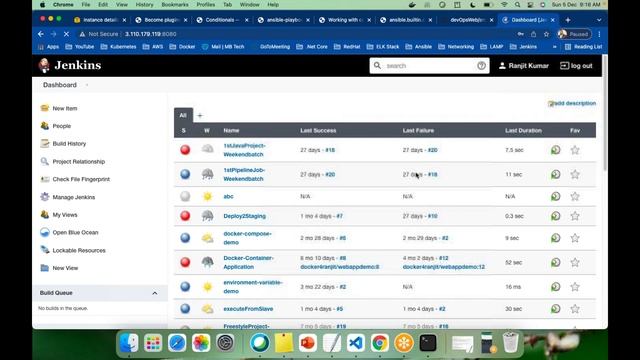Show more bookmarks overflow chevron

(x=554, y=47)
